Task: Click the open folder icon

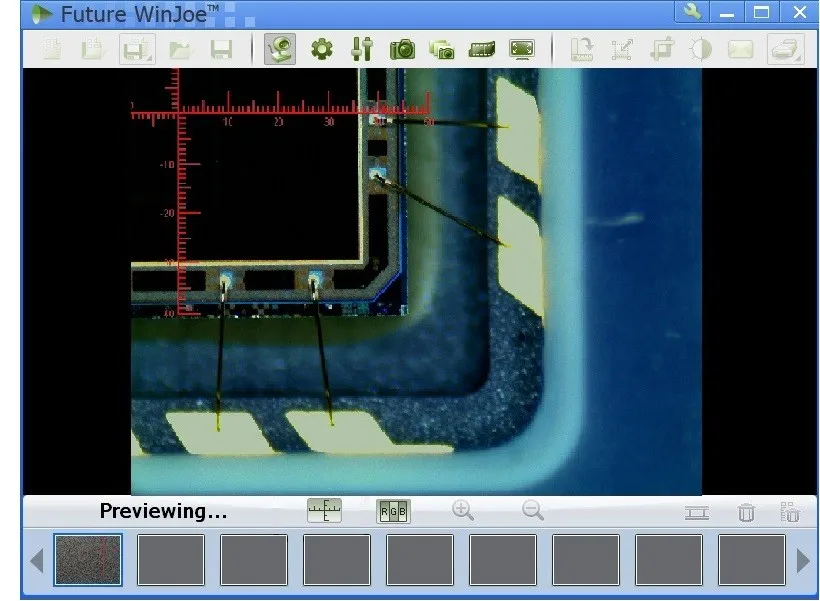Action: point(180,50)
